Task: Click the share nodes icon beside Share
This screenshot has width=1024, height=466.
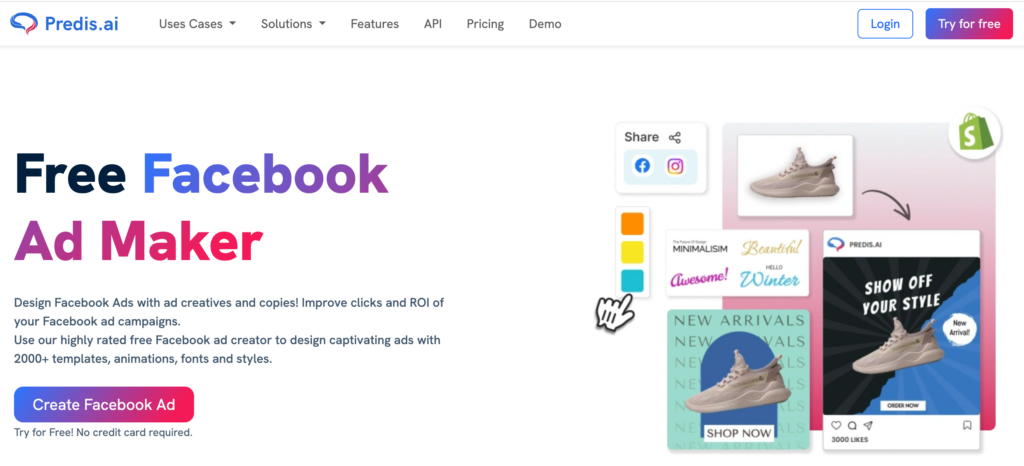Action: [675, 137]
